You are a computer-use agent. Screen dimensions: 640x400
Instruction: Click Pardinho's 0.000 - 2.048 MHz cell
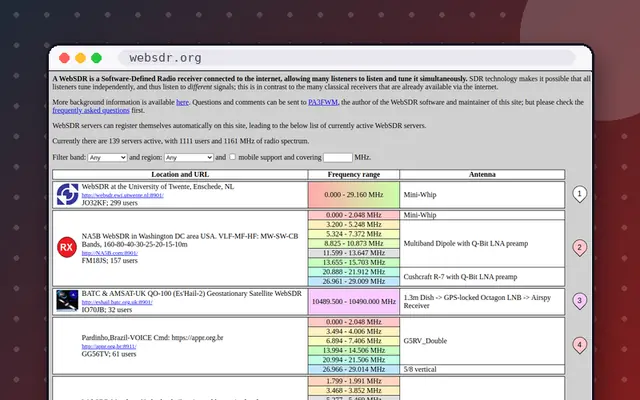[354, 322]
